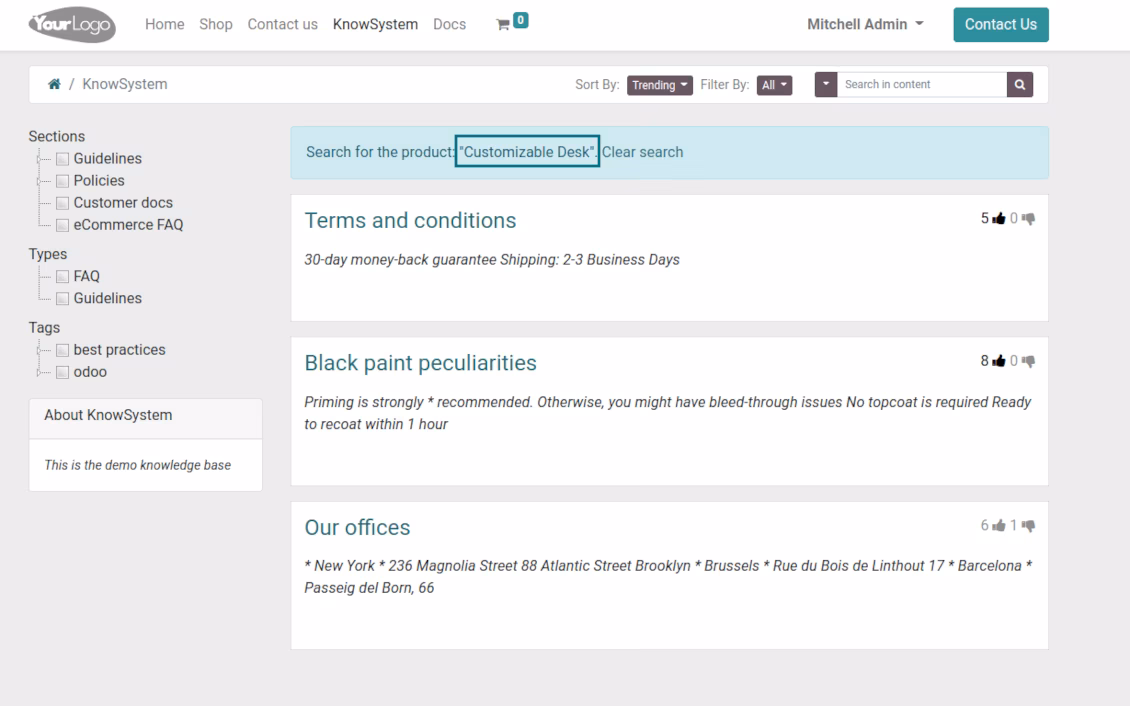Dislike the Our offices article
Viewport: 1130px width, 706px height.
[1028, 526]
